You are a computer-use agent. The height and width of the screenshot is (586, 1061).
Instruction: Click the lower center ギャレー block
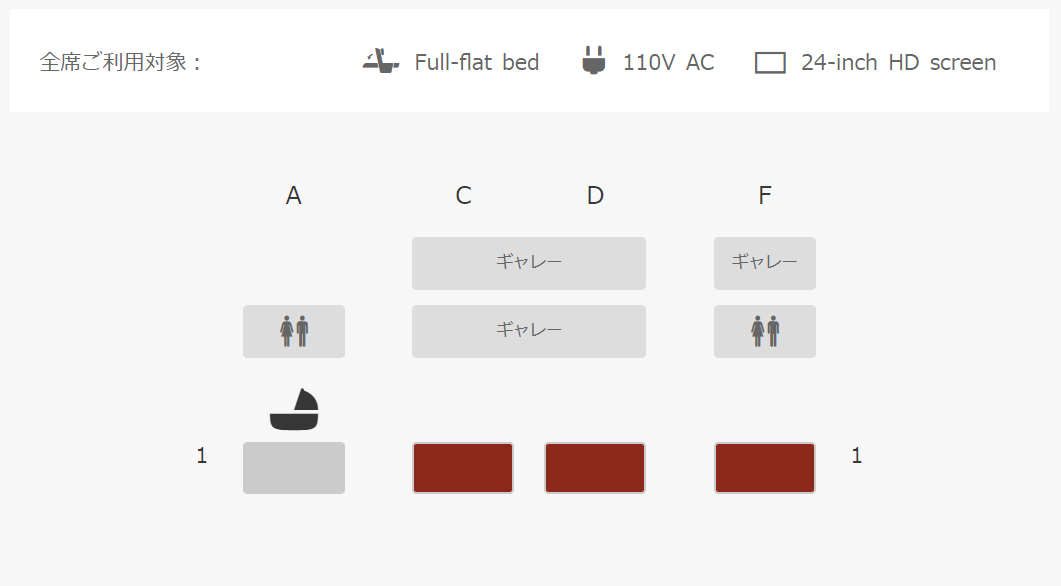pos(528,332)
